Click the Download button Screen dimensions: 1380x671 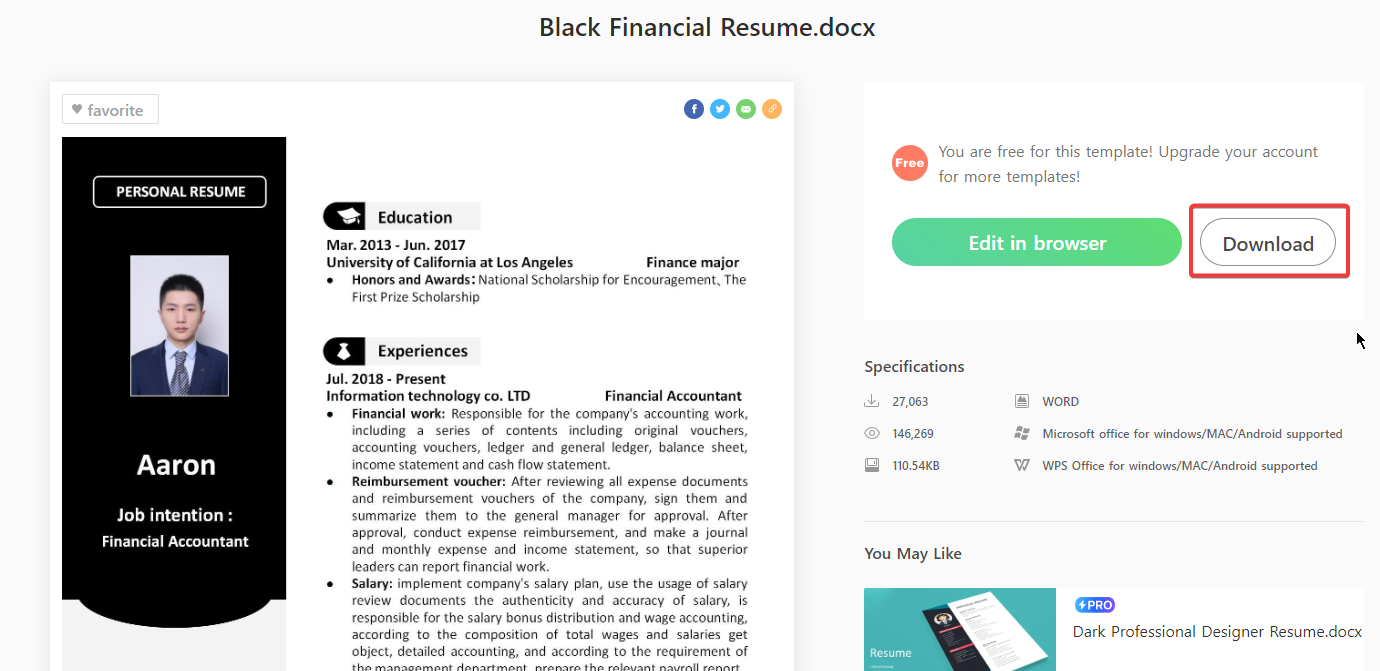click(x=1267, y=243)
